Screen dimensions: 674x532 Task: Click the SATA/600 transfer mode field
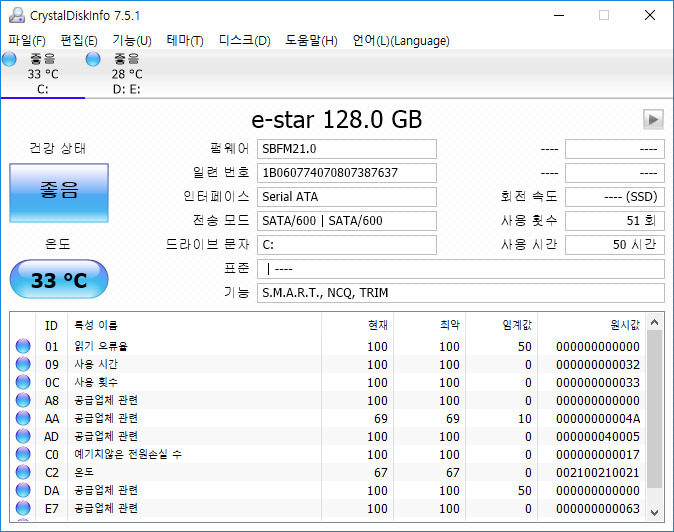[x=347, y=221]
